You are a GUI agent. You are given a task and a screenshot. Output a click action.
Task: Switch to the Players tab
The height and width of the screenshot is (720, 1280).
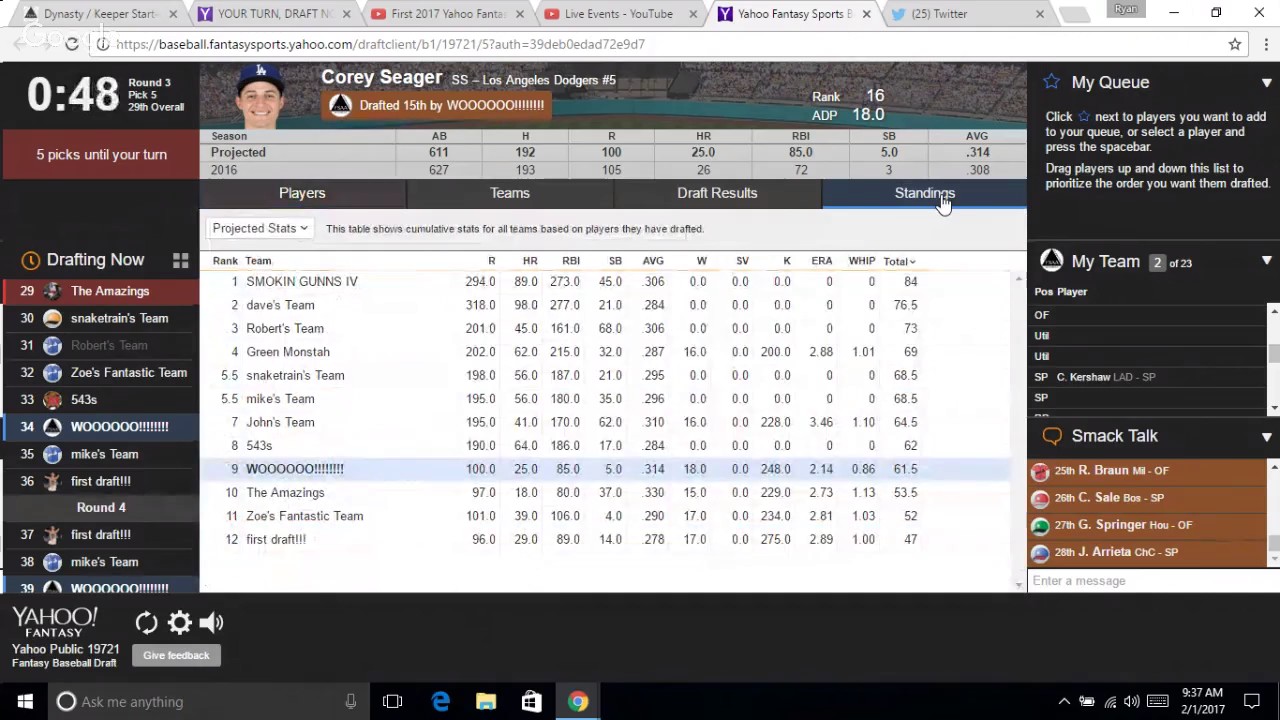pyautogui.click(x=302, y=193)
